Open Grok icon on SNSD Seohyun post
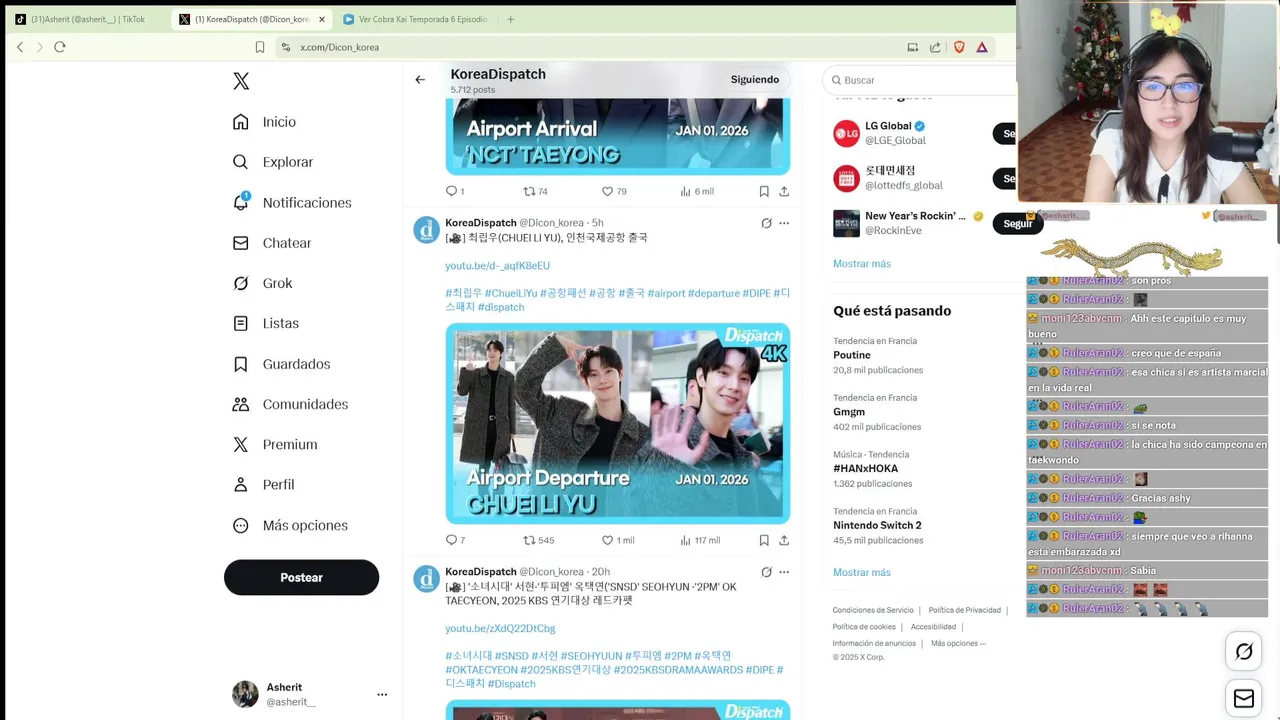Viewport: 1280px width, 720px height. 766,572
